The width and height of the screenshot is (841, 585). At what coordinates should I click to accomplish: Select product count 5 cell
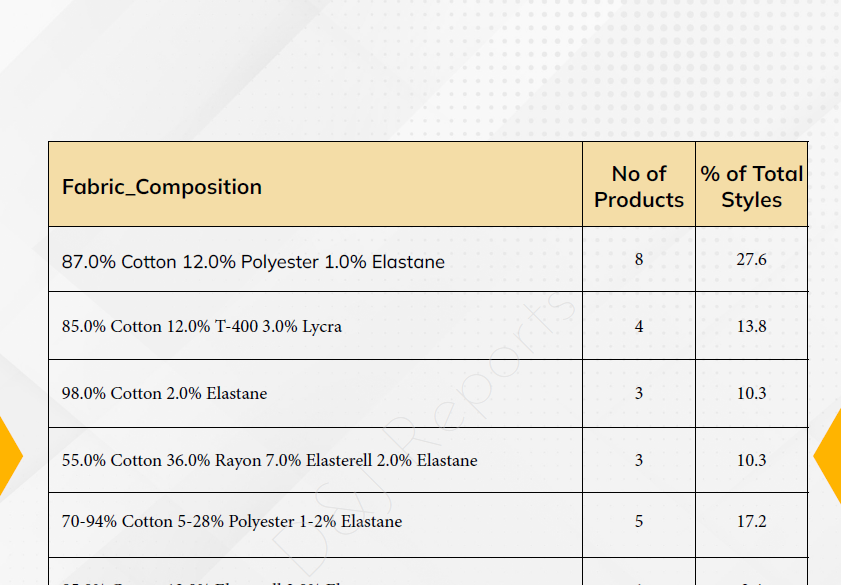pyautogui.click(x=639, y=525)
